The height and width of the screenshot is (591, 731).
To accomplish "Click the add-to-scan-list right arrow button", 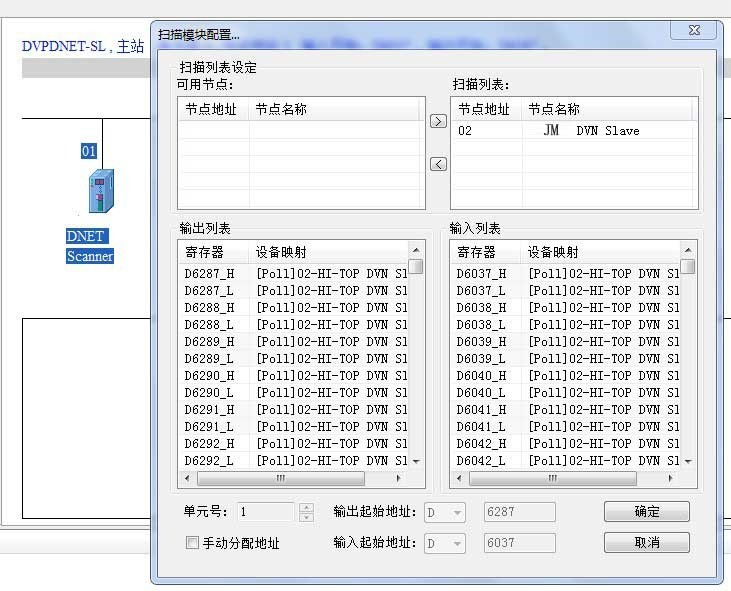I will click(x=438, y=121).
